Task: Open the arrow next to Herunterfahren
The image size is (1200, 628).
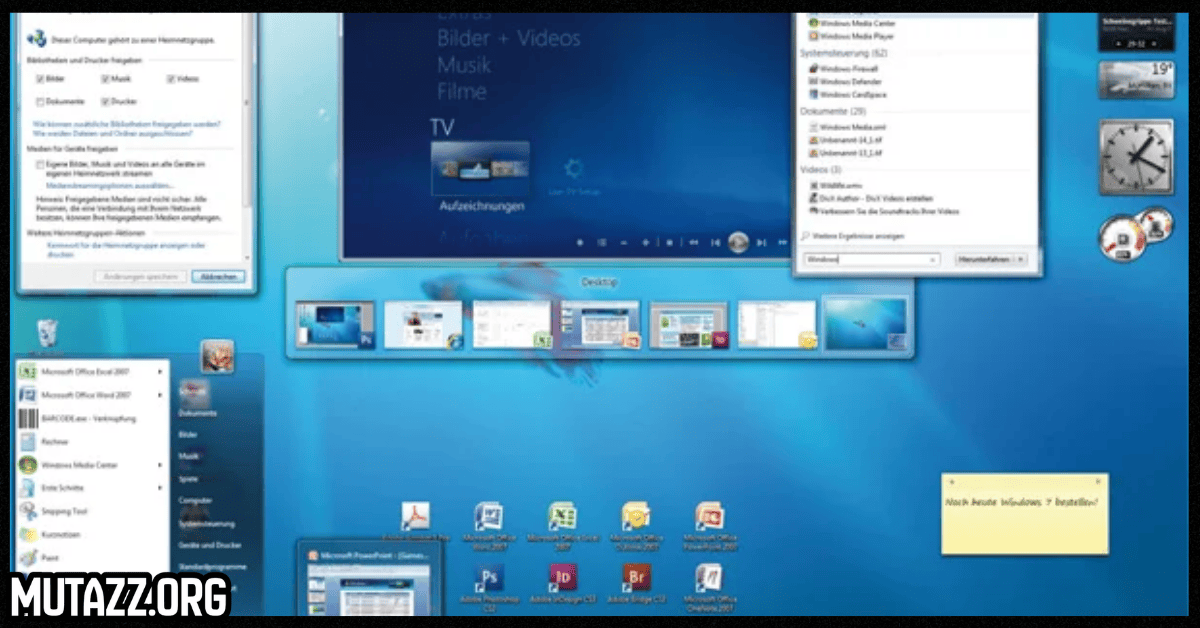Action: (1019, 259)
